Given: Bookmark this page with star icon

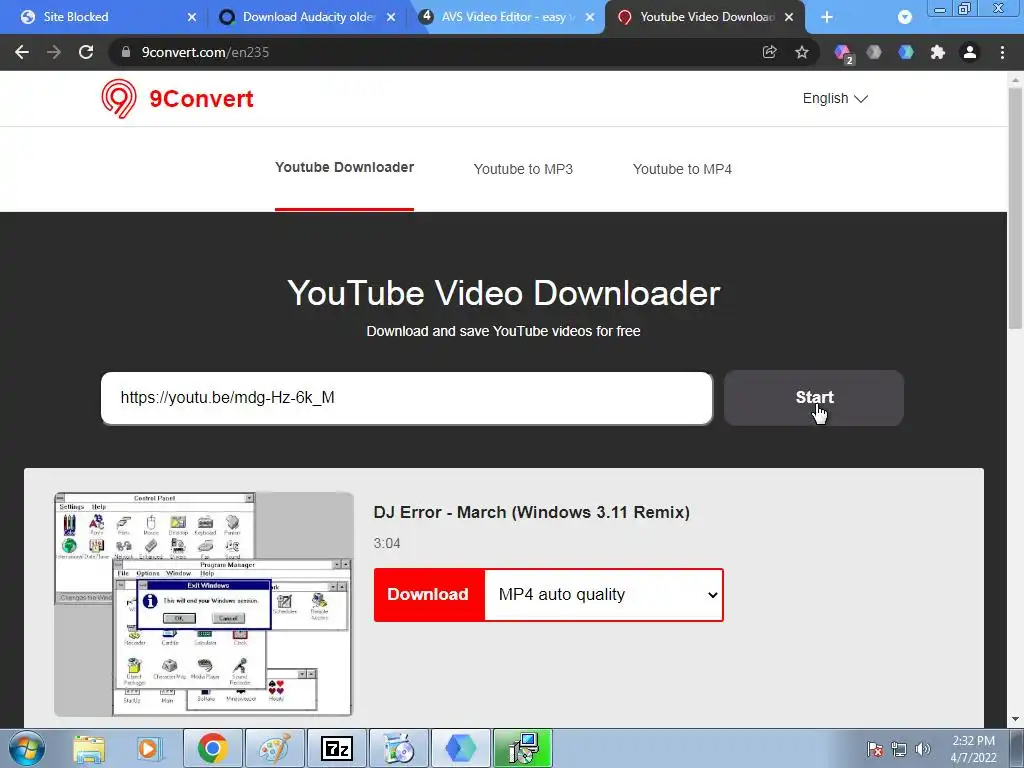Looking at the screenshot, I should 801,52.
